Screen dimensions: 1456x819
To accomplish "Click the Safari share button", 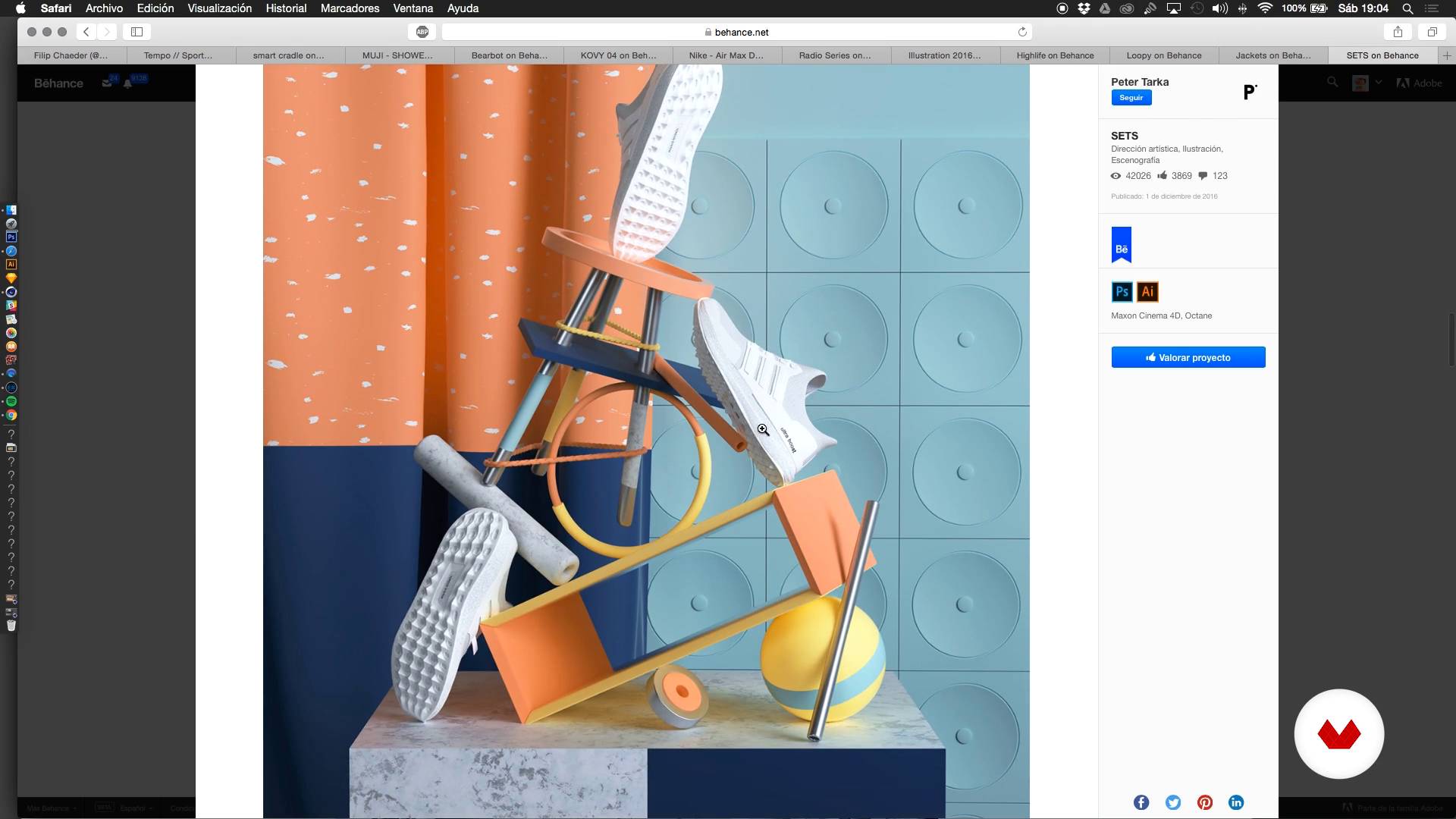I will click(x=1398, y=32).
